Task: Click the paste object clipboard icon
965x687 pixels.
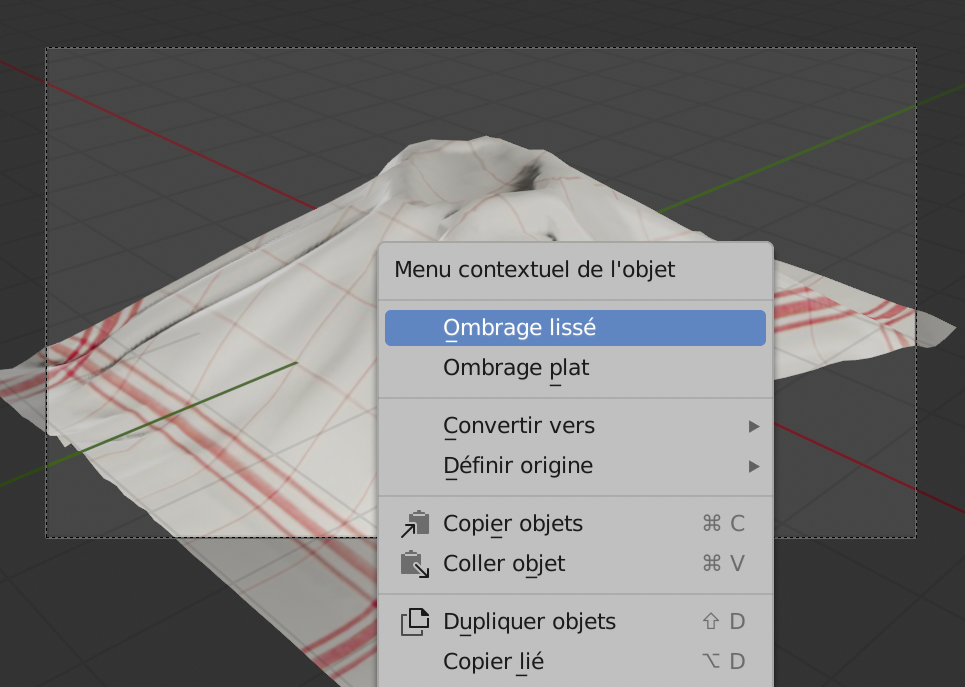Action: click(x=414, y=564)
